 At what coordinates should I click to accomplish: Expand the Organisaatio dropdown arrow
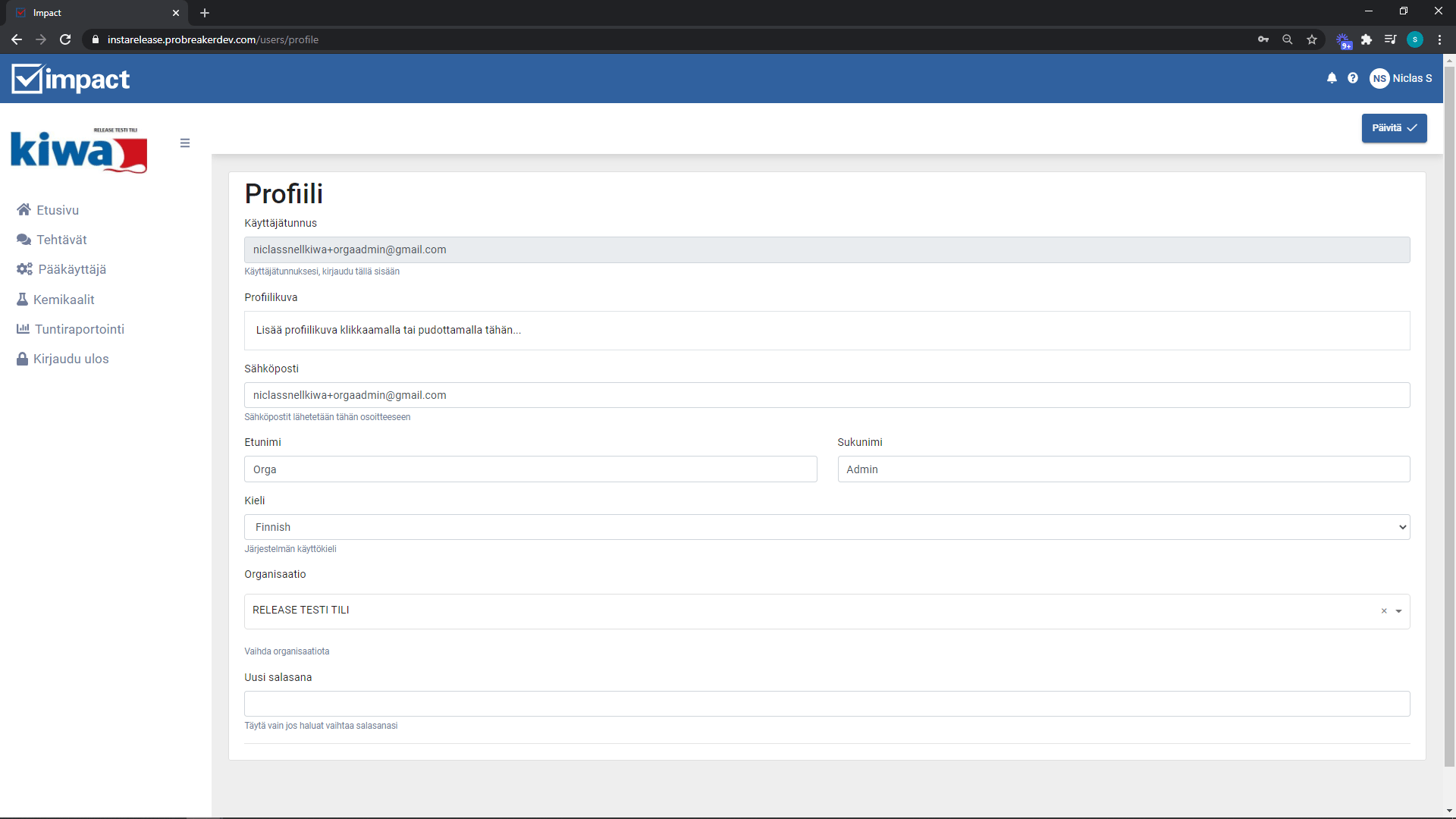click(x=1398, y=611)
